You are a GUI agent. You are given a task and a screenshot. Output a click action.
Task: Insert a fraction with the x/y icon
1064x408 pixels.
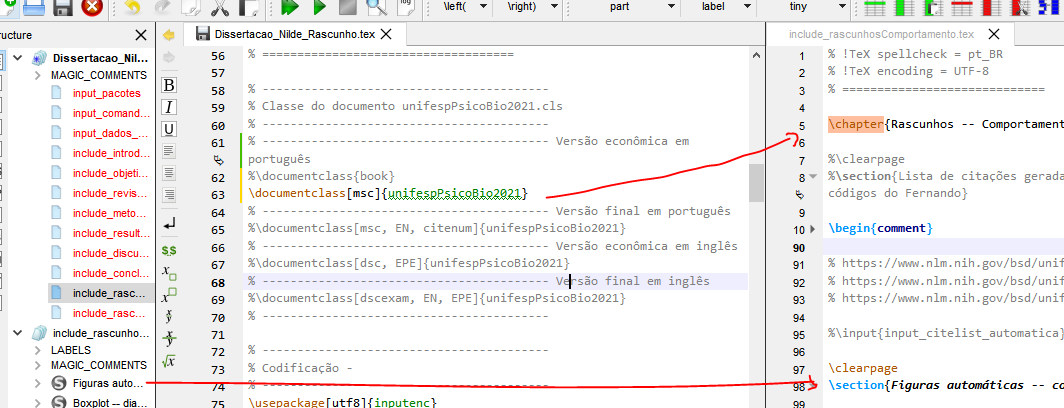coord(169,316)
